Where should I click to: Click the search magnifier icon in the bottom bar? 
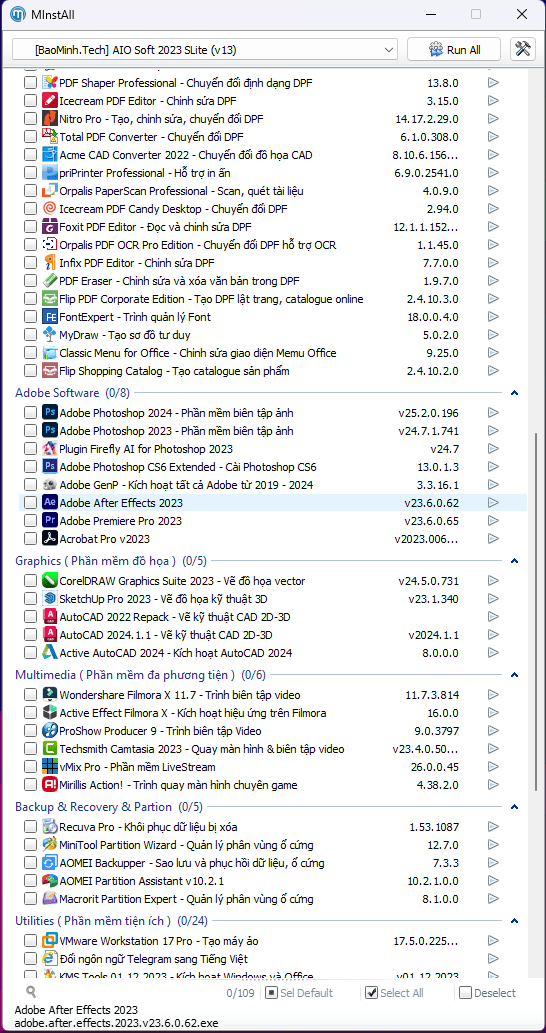point(30,992)
